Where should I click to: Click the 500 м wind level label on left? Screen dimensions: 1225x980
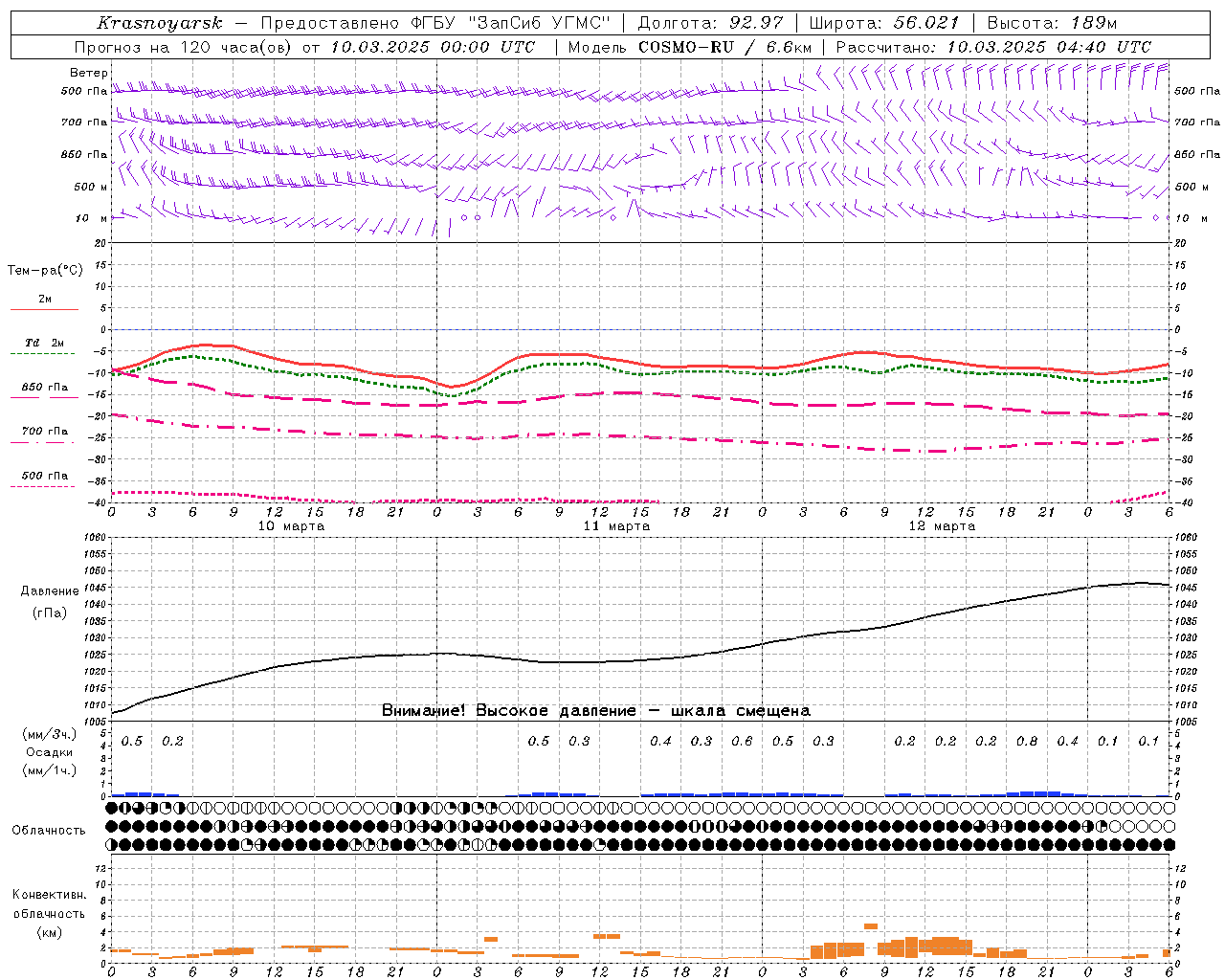pos(91,188)
